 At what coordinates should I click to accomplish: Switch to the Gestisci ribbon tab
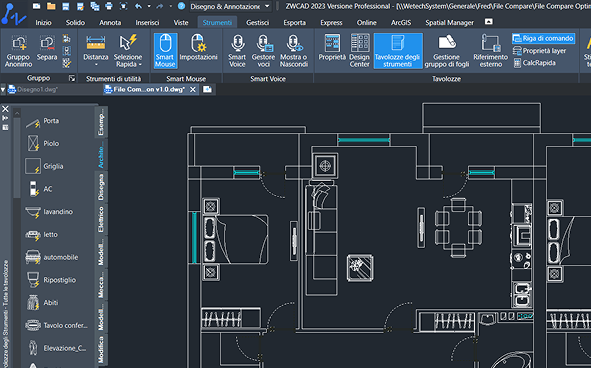(258, 23)
